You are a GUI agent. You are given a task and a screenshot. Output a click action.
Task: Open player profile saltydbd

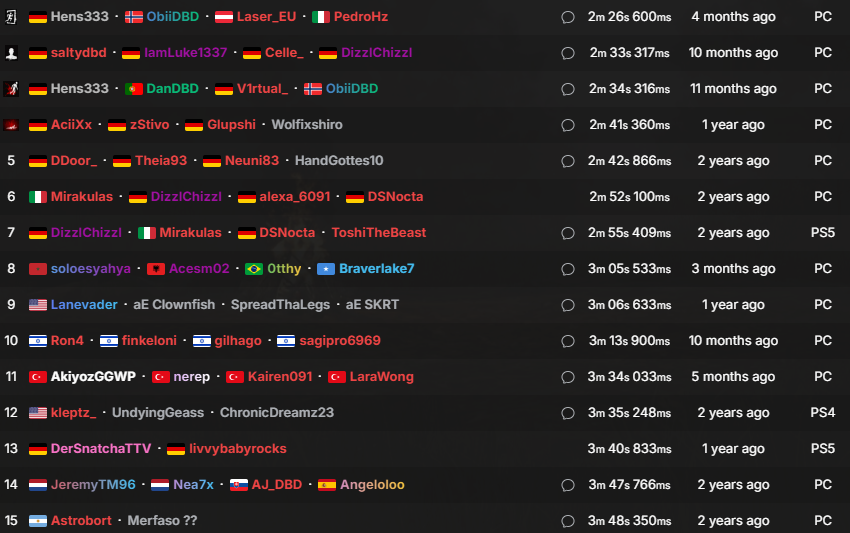click(79, 53)
